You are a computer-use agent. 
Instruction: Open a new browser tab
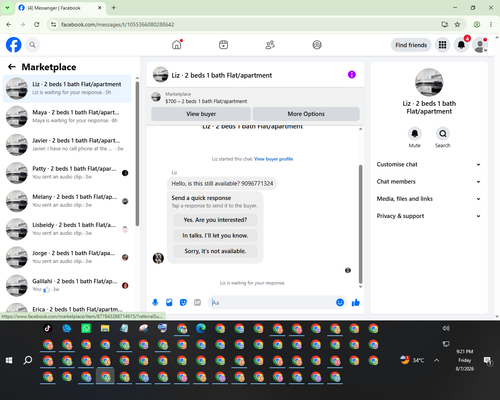pyautogui.click(x=114, y=8)
